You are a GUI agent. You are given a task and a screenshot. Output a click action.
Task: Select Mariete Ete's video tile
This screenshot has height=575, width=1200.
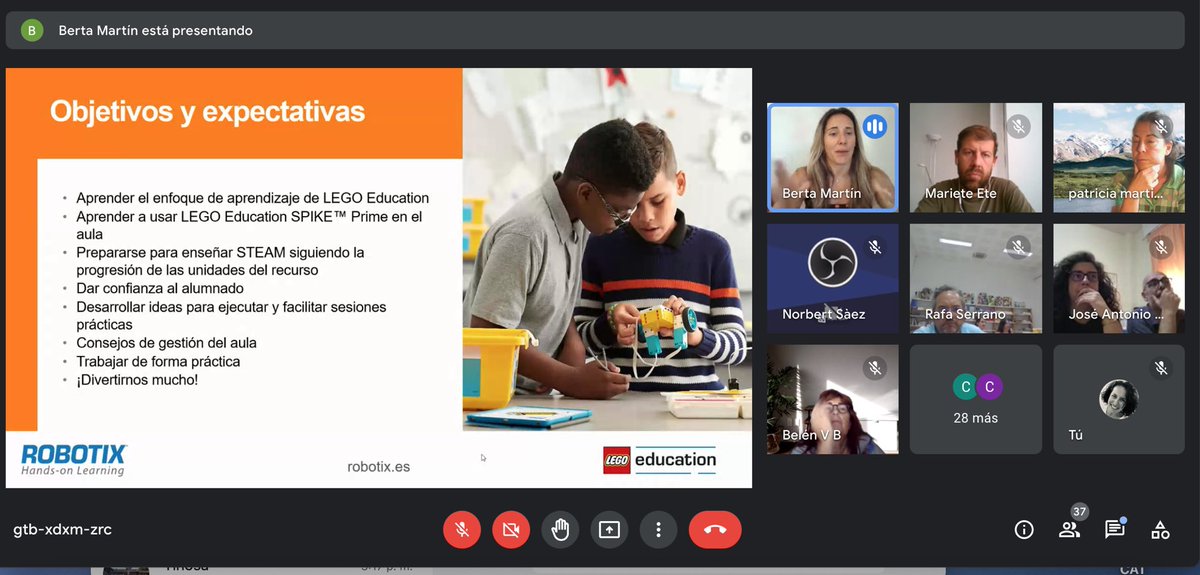[976, 158]
